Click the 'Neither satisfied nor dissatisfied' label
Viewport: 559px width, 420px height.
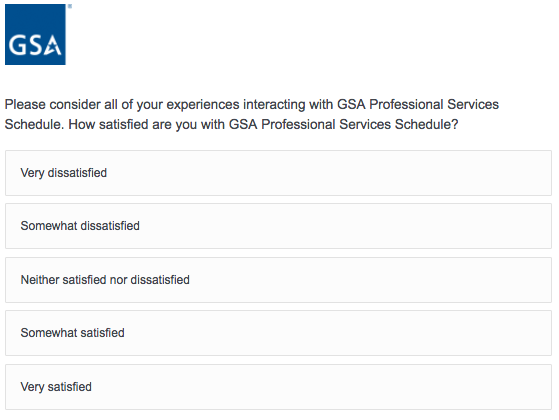105,280
